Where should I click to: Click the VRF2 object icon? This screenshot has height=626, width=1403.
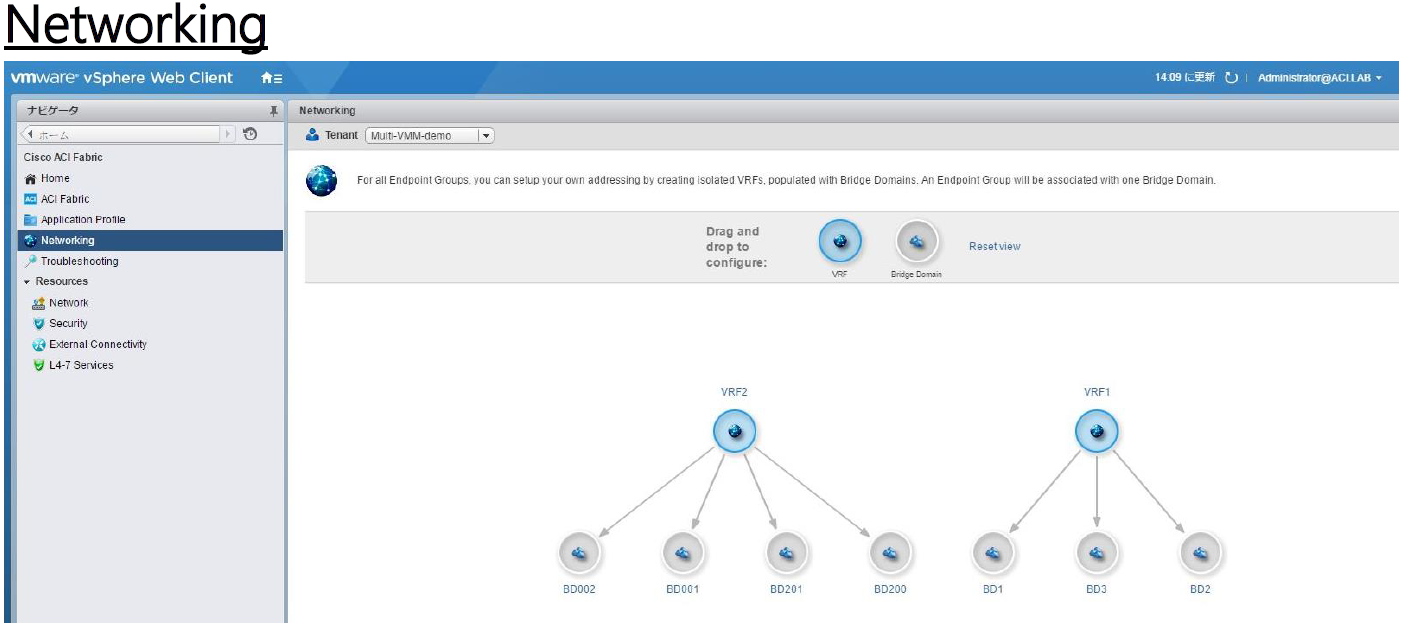coord(734,430)
